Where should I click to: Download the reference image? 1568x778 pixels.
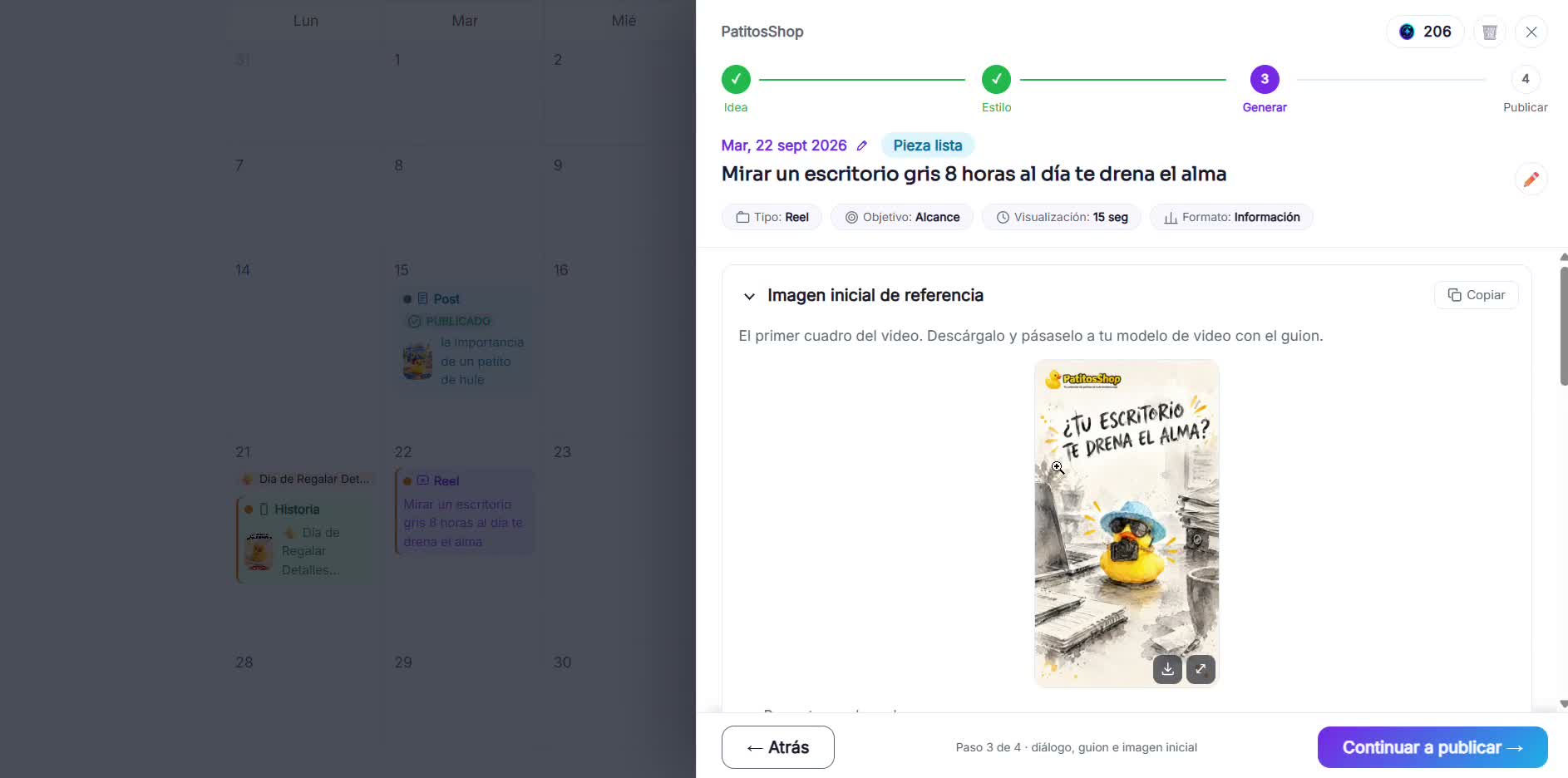point(1168,669)
